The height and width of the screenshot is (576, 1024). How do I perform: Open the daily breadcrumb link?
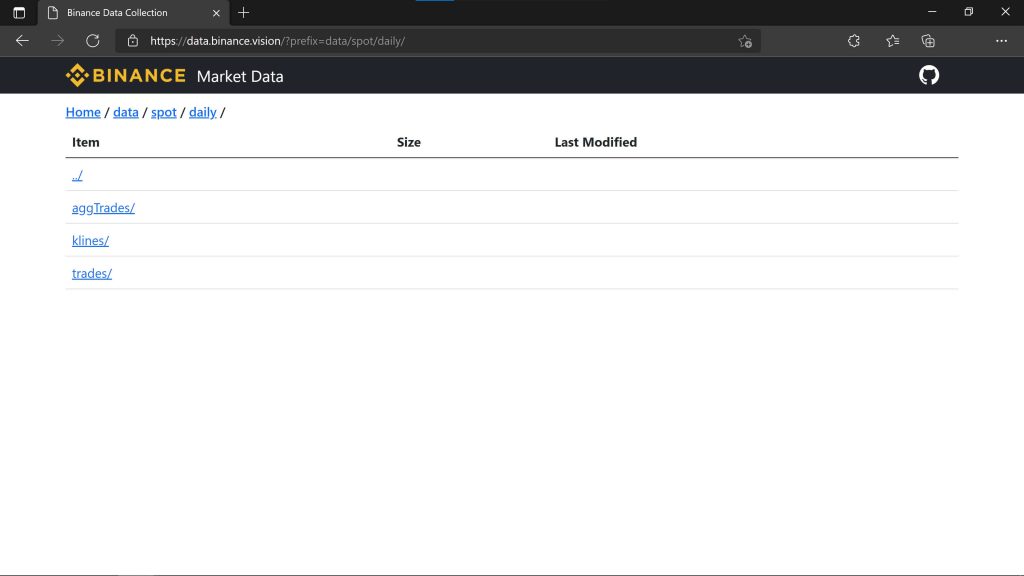pos(202,112)
